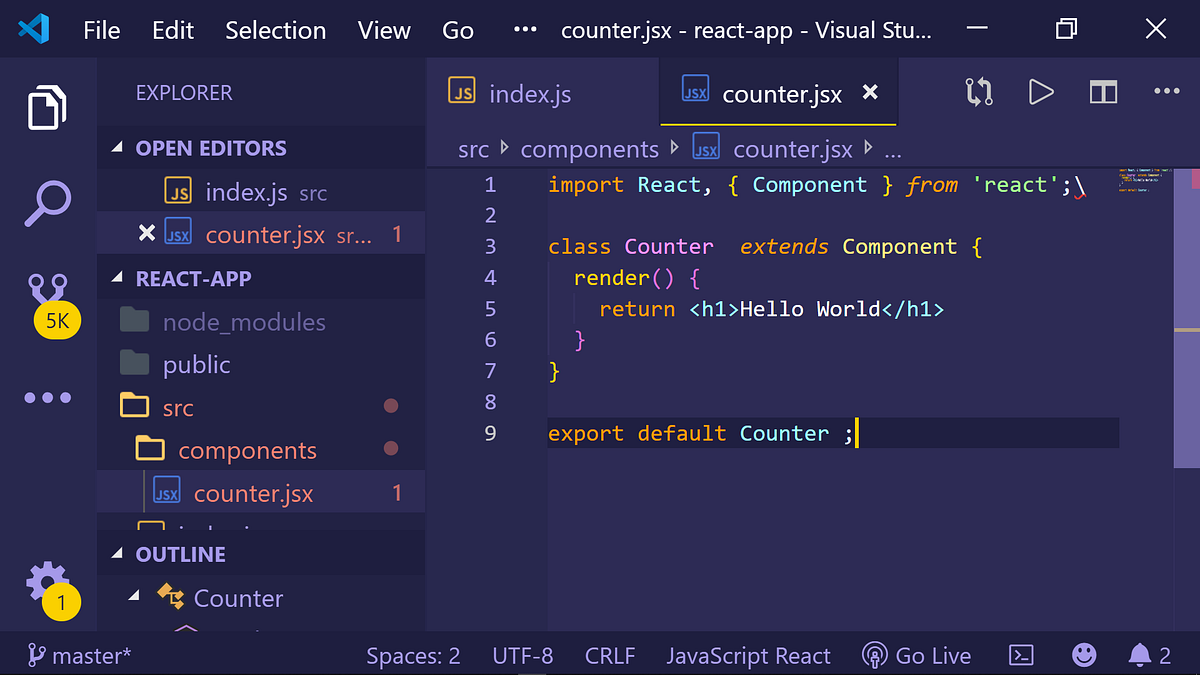1200x675 pixels.
Task: Open Source Control with 5K pending changes
Action: tap(47, 290)
